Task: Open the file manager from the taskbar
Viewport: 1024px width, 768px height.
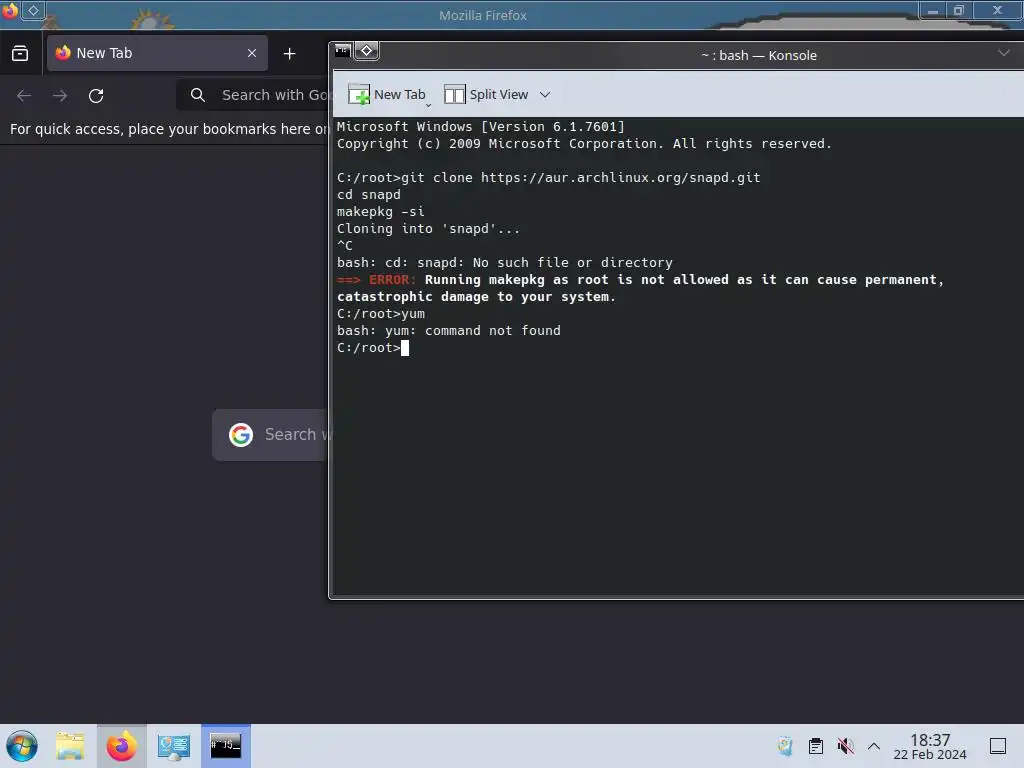Action: (x=70, y=746)
